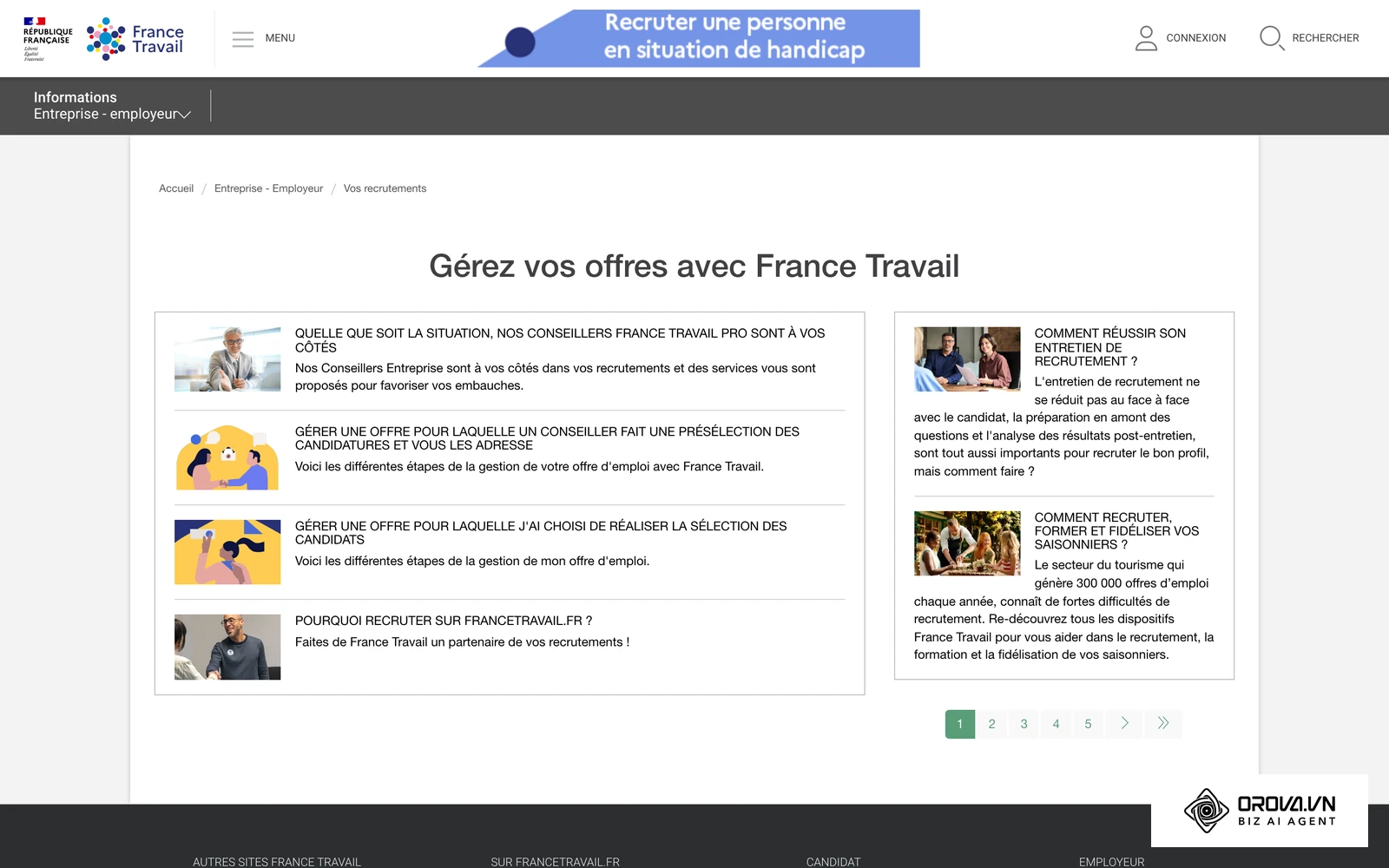Go to pagination page 4

1057,724
